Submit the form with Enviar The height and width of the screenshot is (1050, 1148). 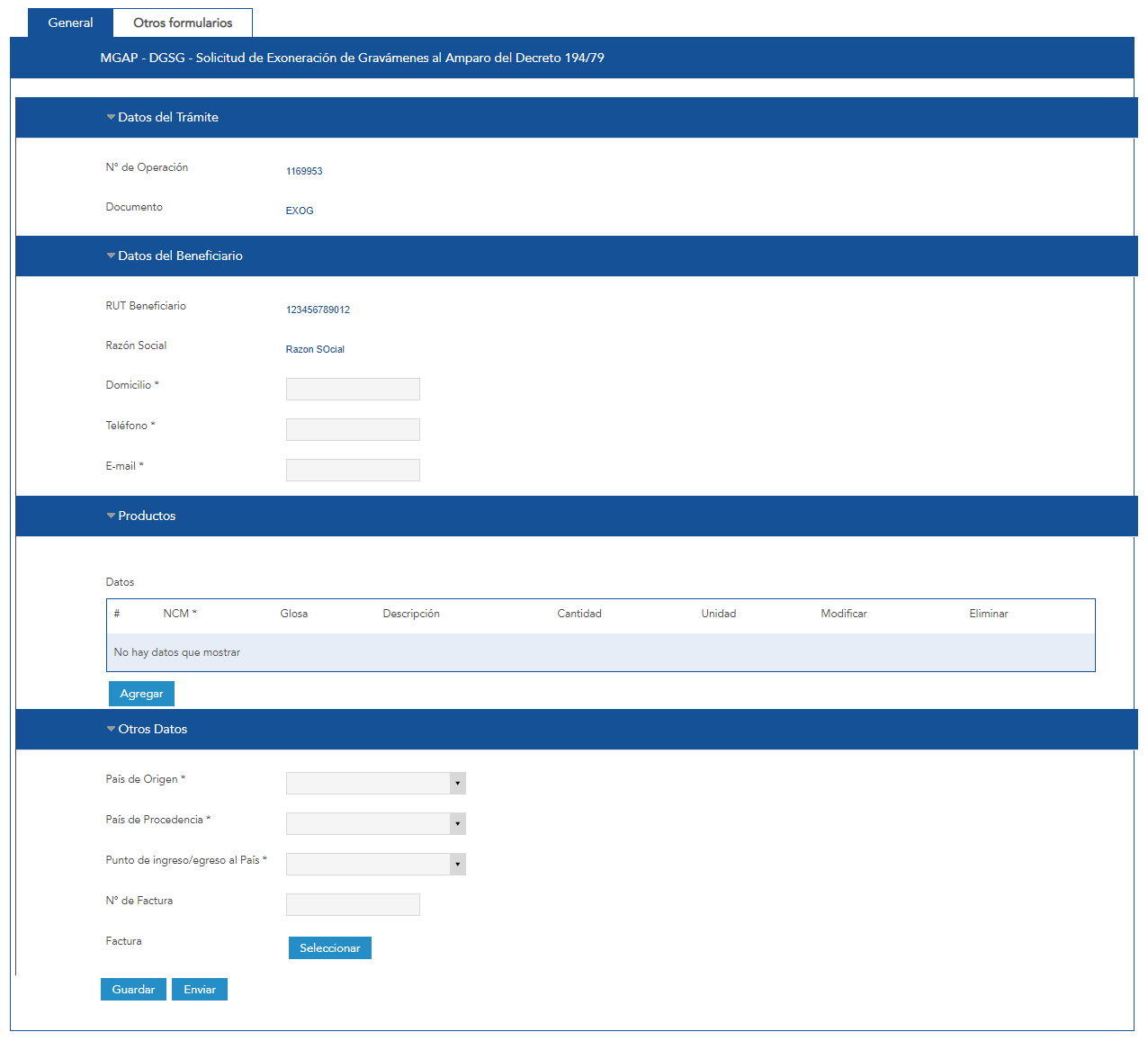point(200,990)
